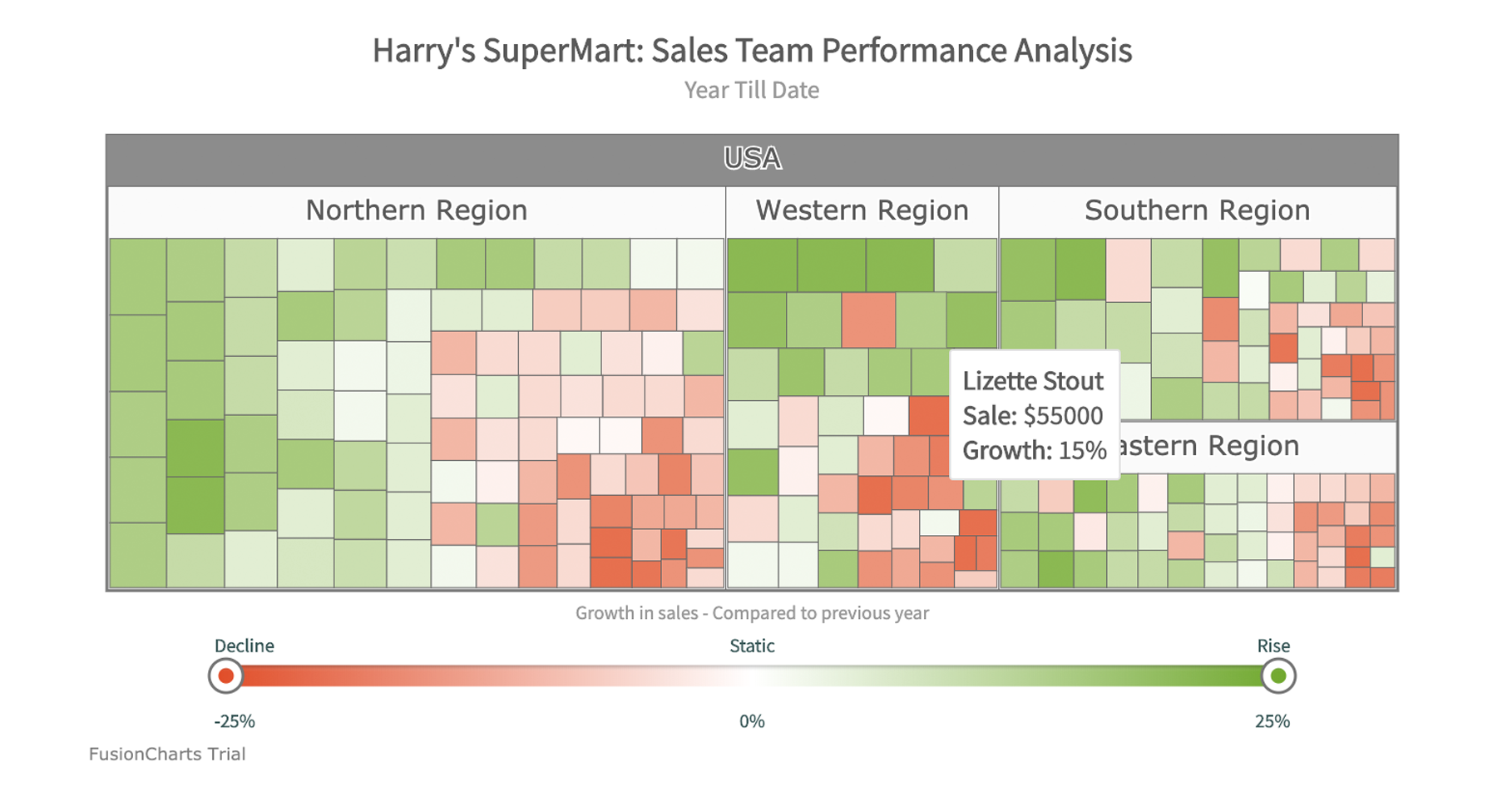Click the green Rise slider handle
This screenshot has height=792, width=1512.
[x=1278, y=676]
